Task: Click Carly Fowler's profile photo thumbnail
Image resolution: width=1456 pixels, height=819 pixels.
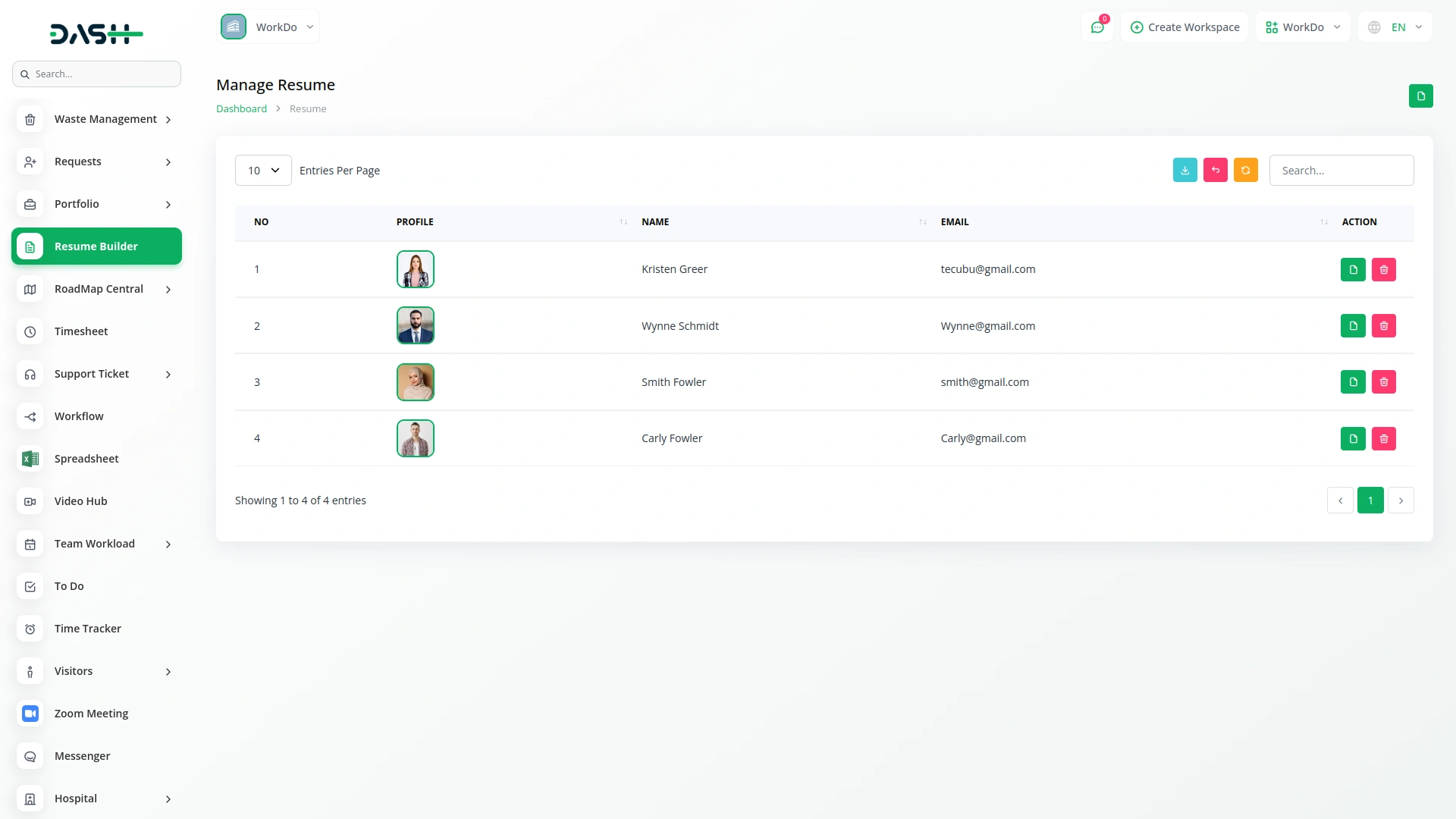Action: [415, 438]
